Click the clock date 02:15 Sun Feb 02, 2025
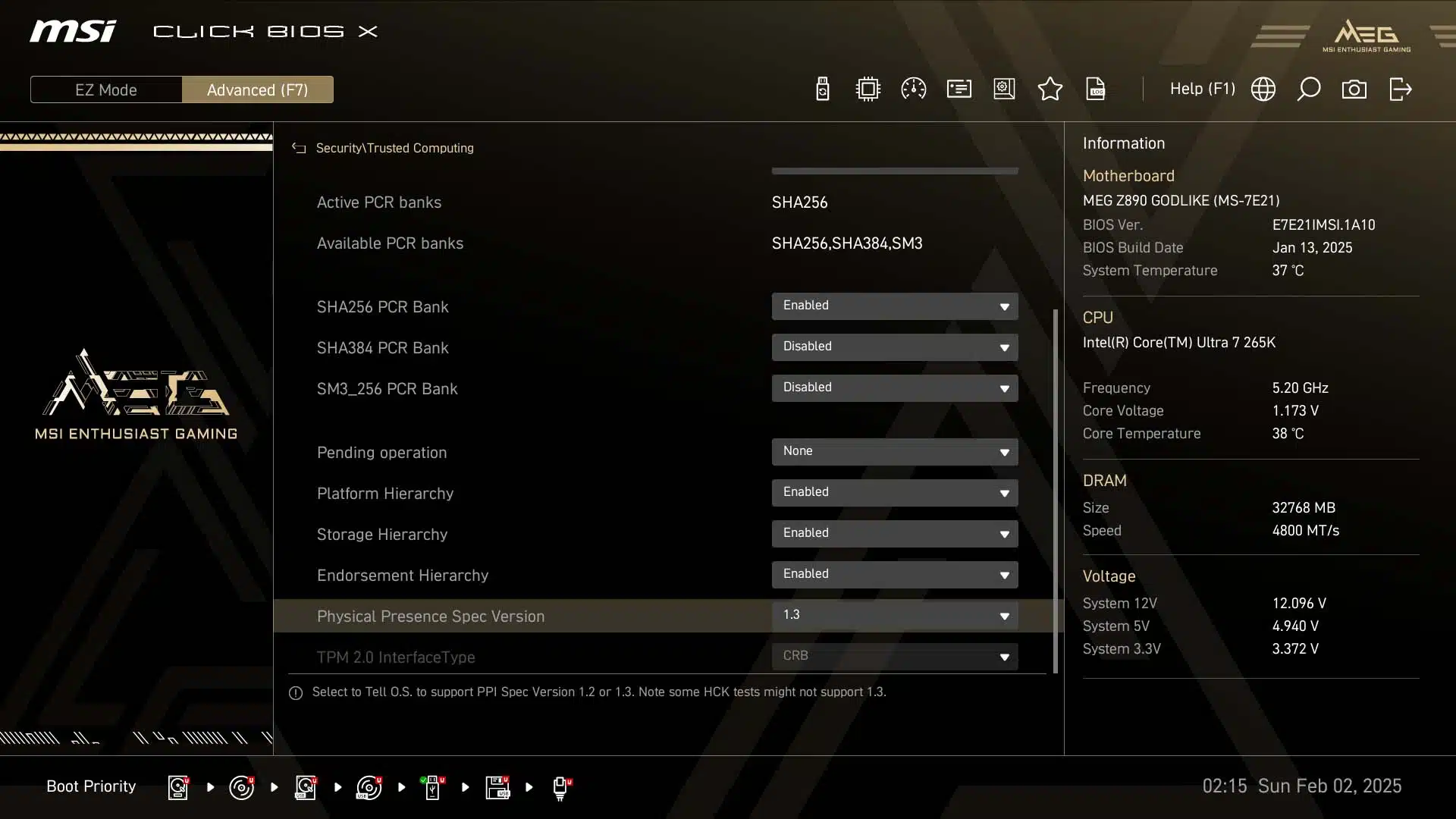Image resolution: width=1456 pixels, height=819 pixels. pos(1301,786)
